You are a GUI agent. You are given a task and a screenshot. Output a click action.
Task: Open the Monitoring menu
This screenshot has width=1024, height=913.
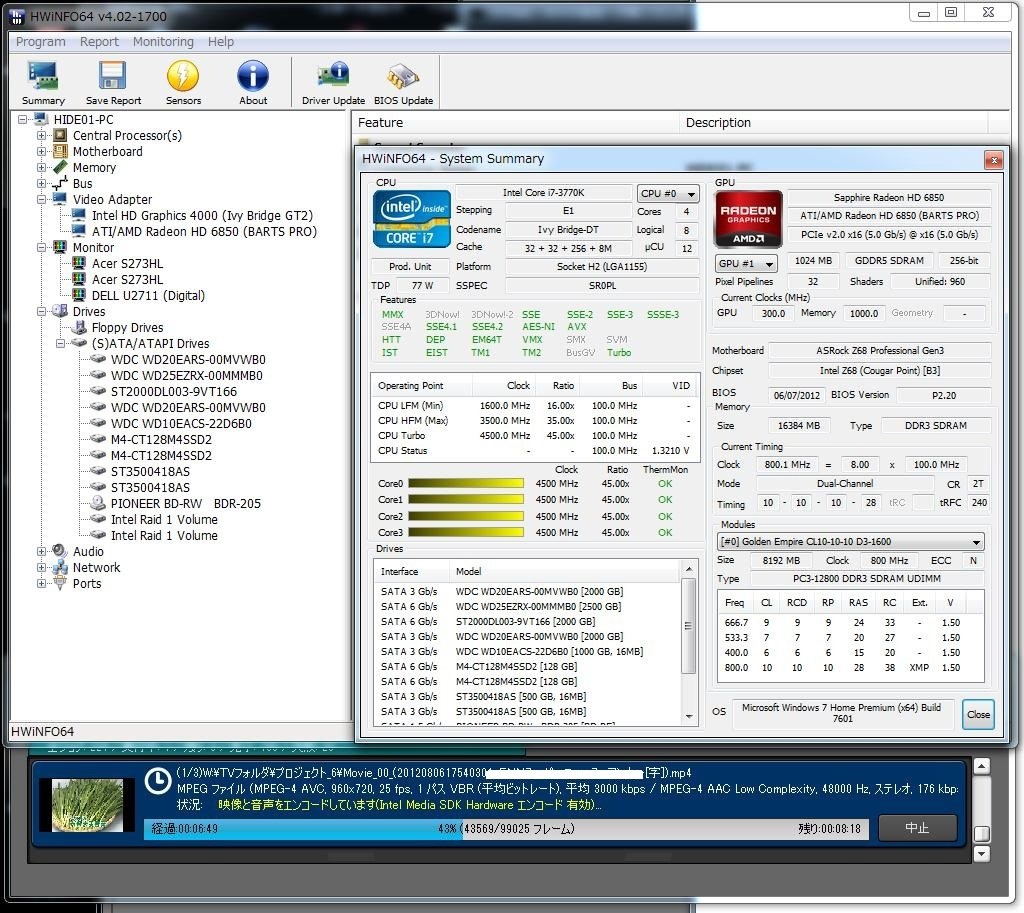pyautogui.click(x=163, y=42)
